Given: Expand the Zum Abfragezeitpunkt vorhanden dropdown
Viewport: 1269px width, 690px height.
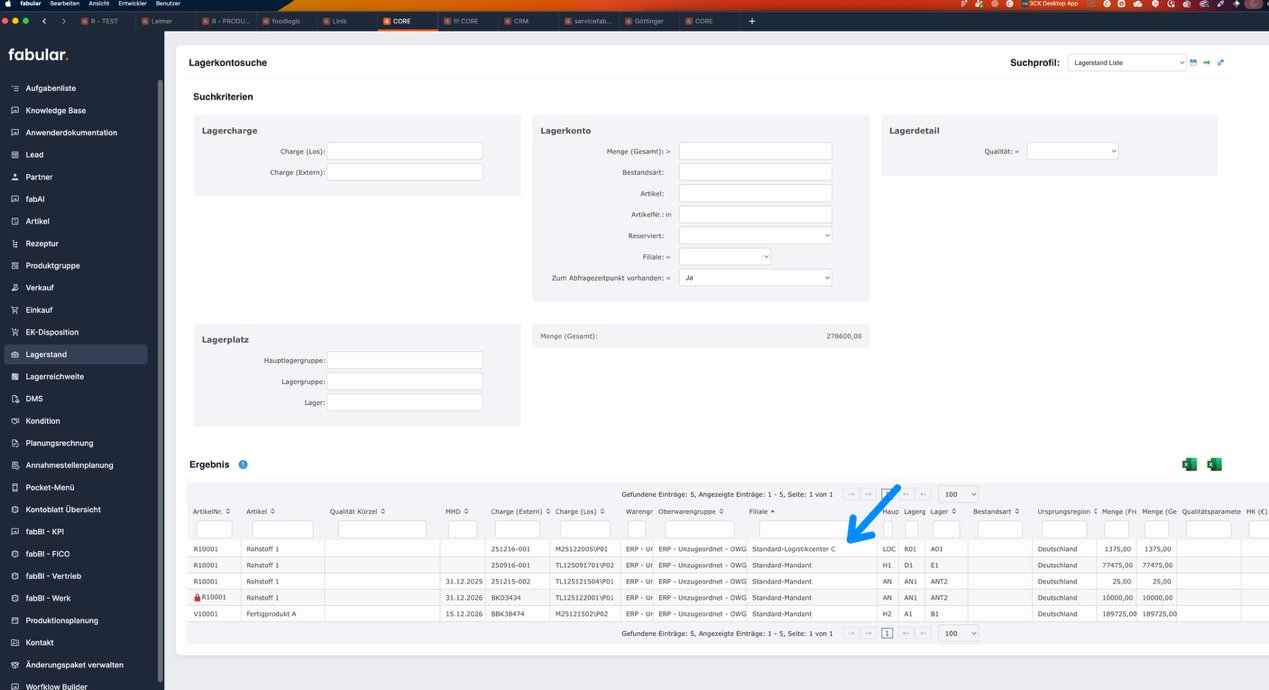Looking at the screenshot, I should [x=755, y=278].
